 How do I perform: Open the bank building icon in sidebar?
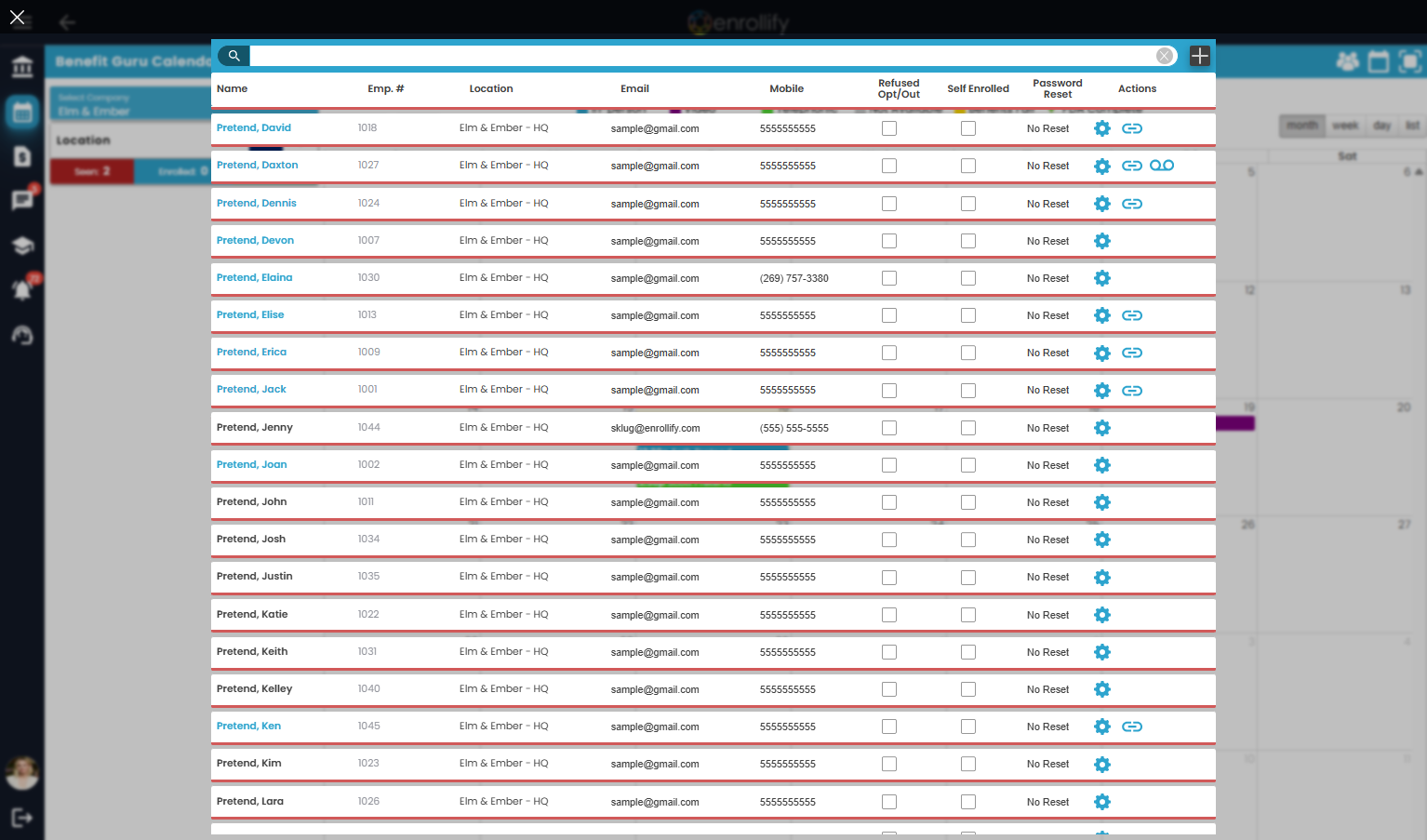[x=22, y=67]
